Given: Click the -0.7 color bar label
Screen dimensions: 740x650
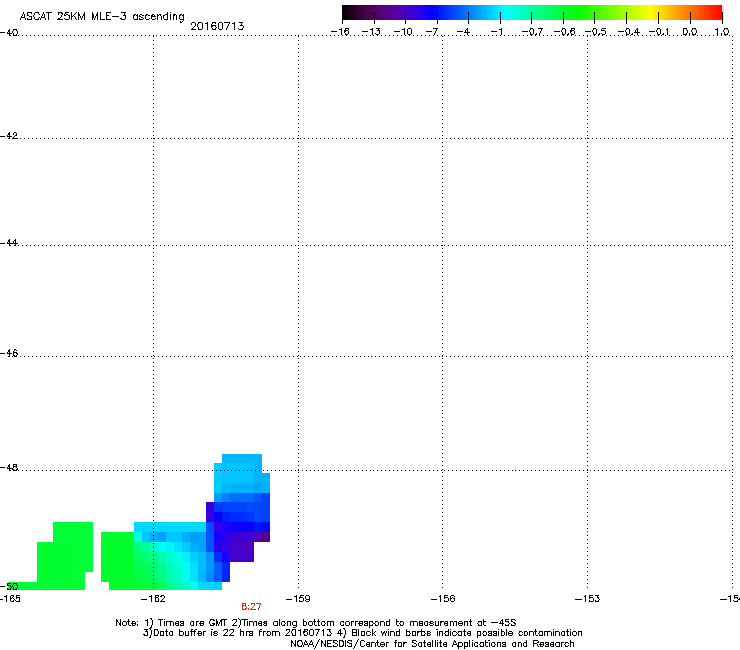Looking at the screenshot, I should pos(532,32).
